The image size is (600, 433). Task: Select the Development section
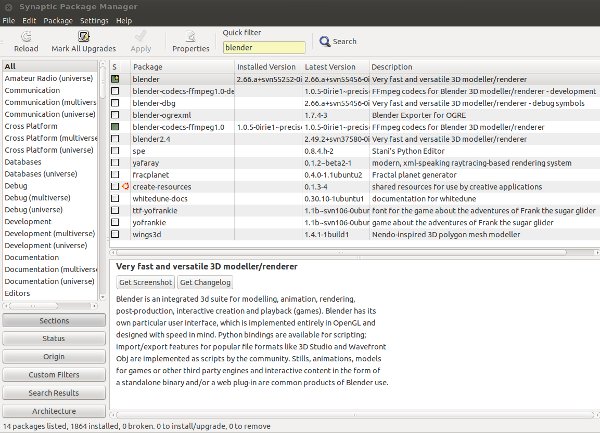pos(50,221)
